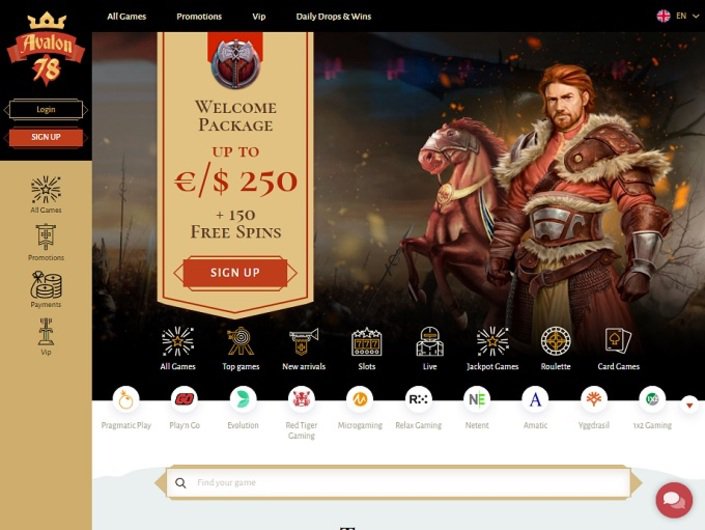Open the live chat bubble
705x530 pixels.
pos(674,500)
